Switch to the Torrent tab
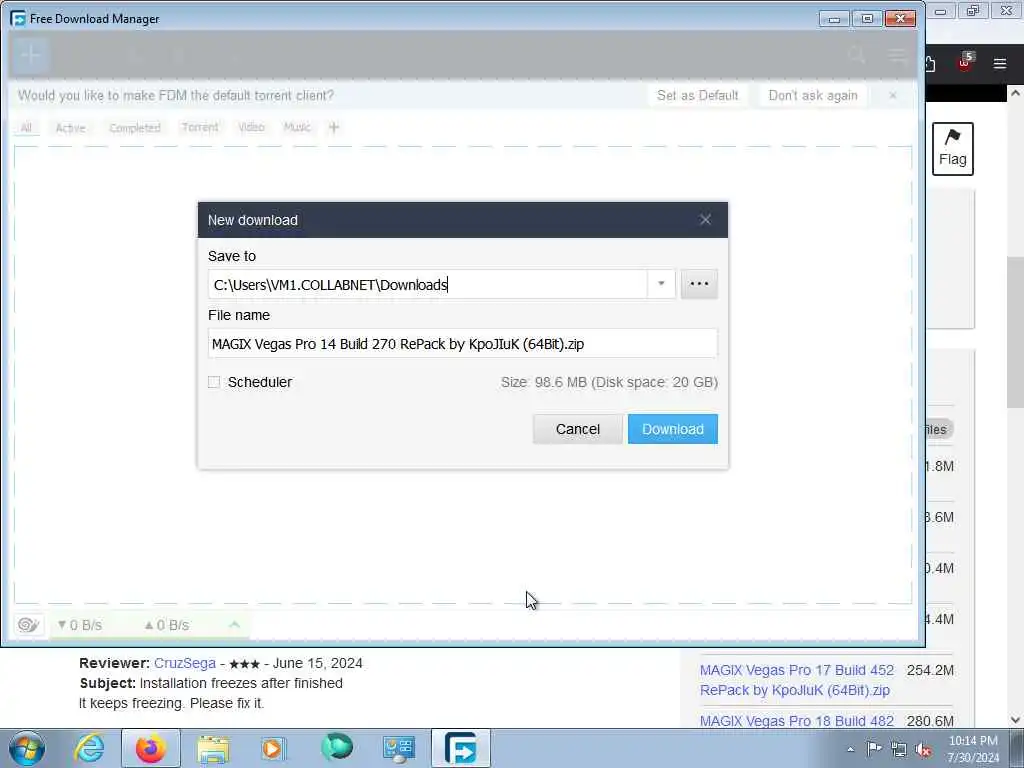Viewport: 1024px width, 768px height. [200, 127]
